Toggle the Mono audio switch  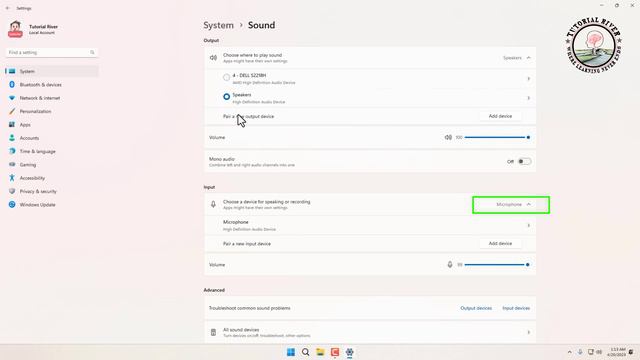524,162
